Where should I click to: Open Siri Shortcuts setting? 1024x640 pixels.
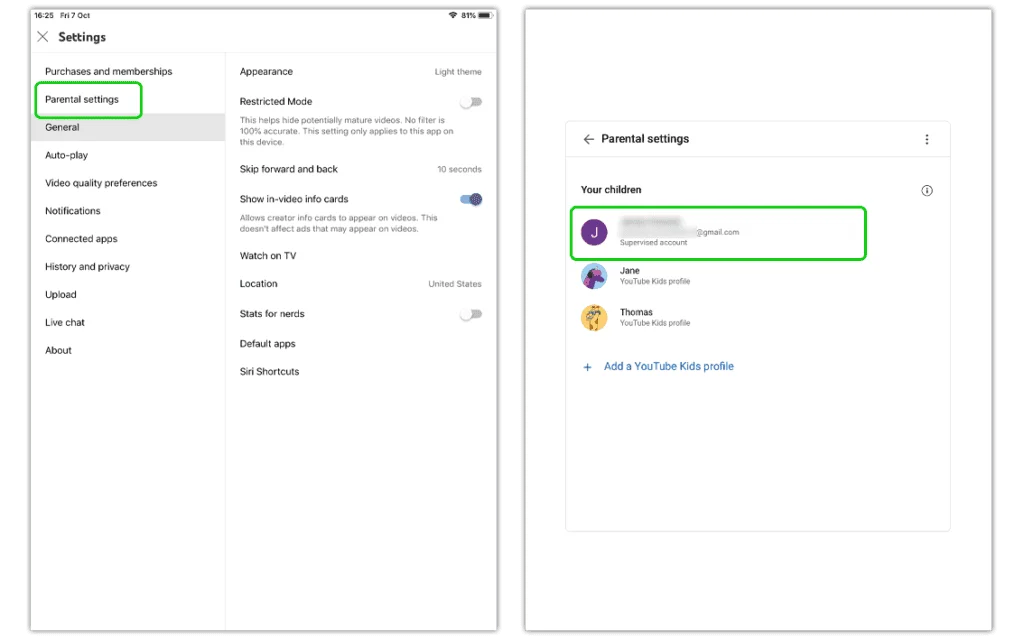[x=269, y=372]
